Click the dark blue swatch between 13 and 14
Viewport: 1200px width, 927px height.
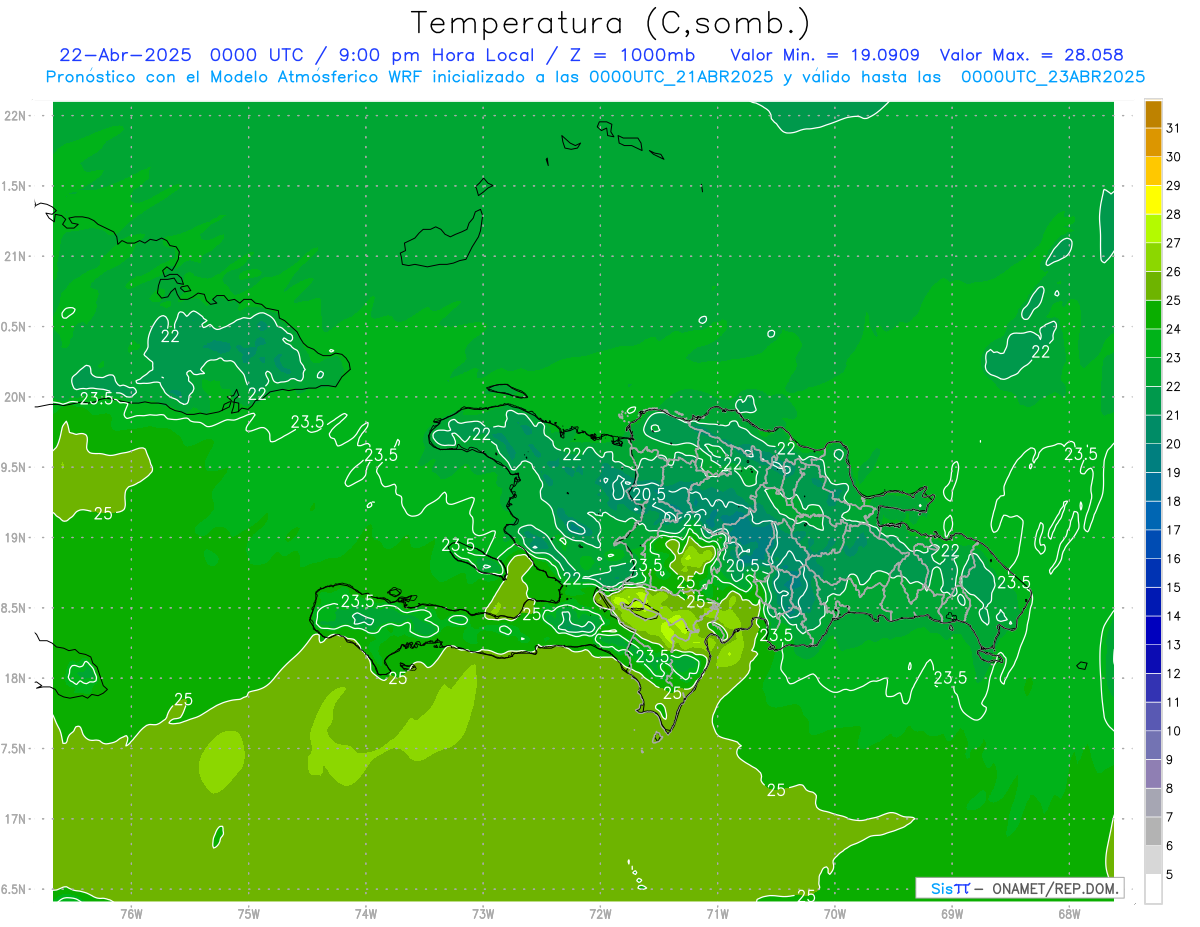(x=1153, y=631)
